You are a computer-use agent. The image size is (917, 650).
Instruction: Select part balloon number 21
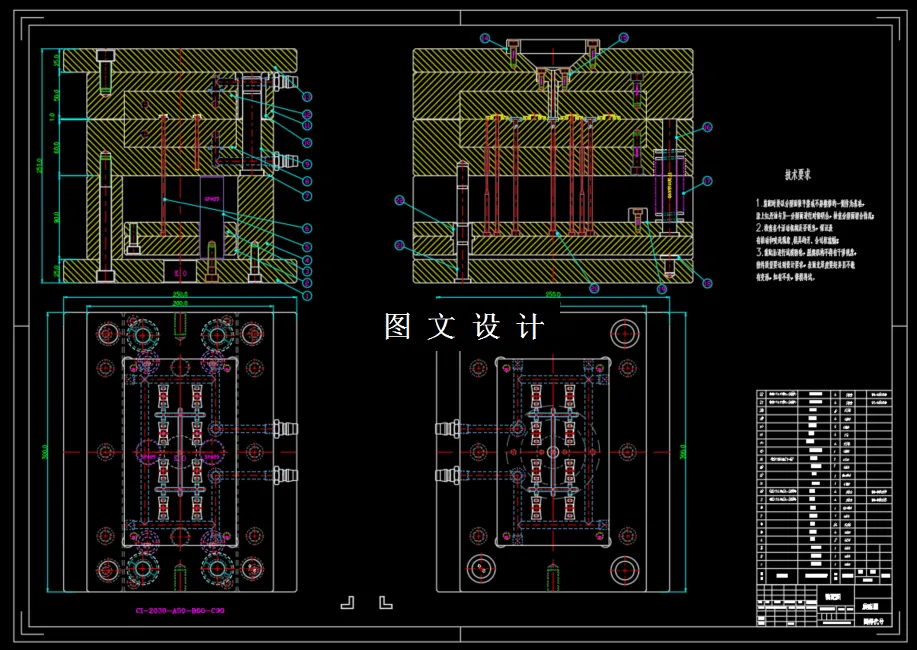pyautogui.click(x=399, y=246)
